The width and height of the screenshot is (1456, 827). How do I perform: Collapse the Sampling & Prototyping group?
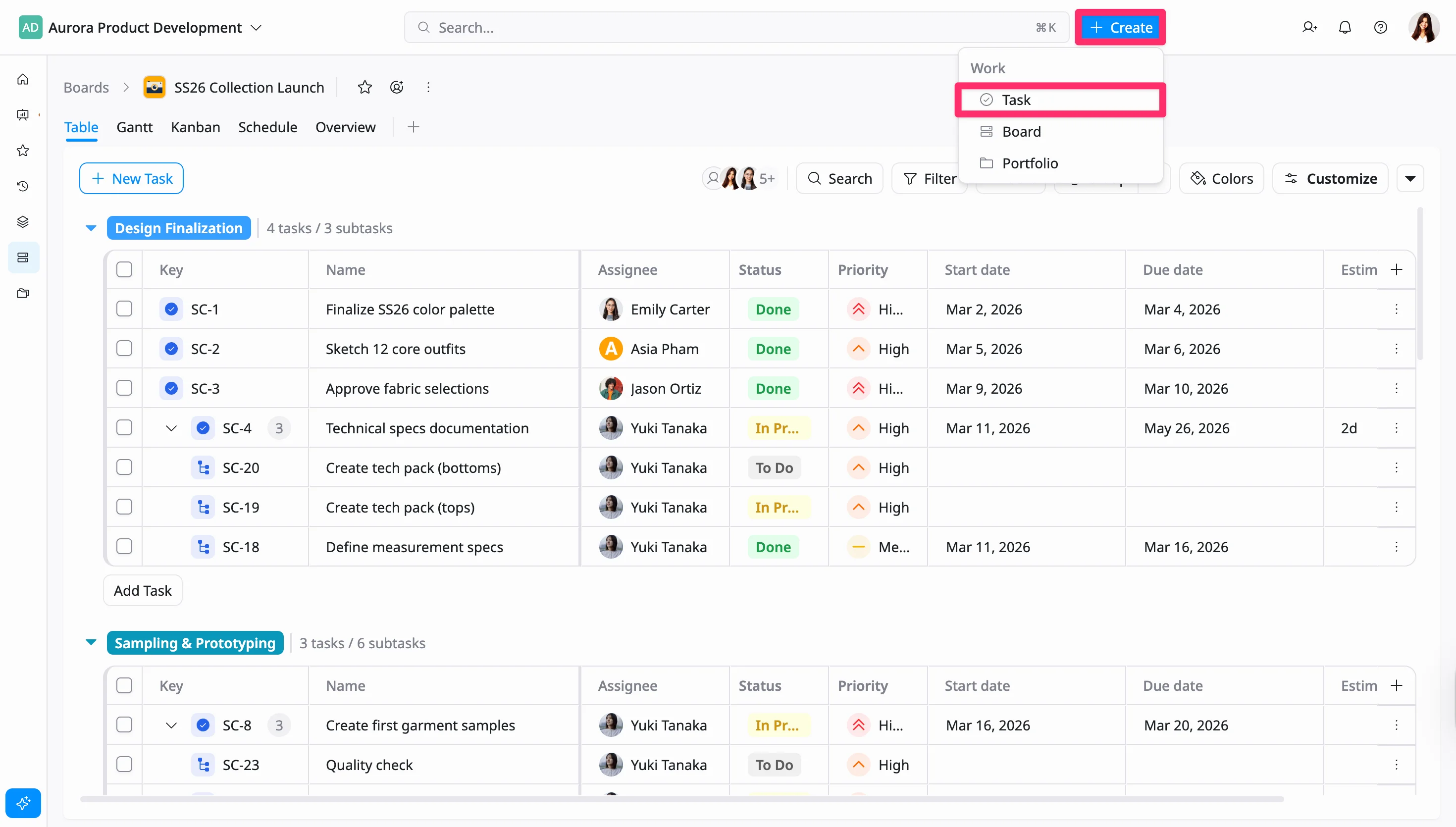(x=91, y=642)
